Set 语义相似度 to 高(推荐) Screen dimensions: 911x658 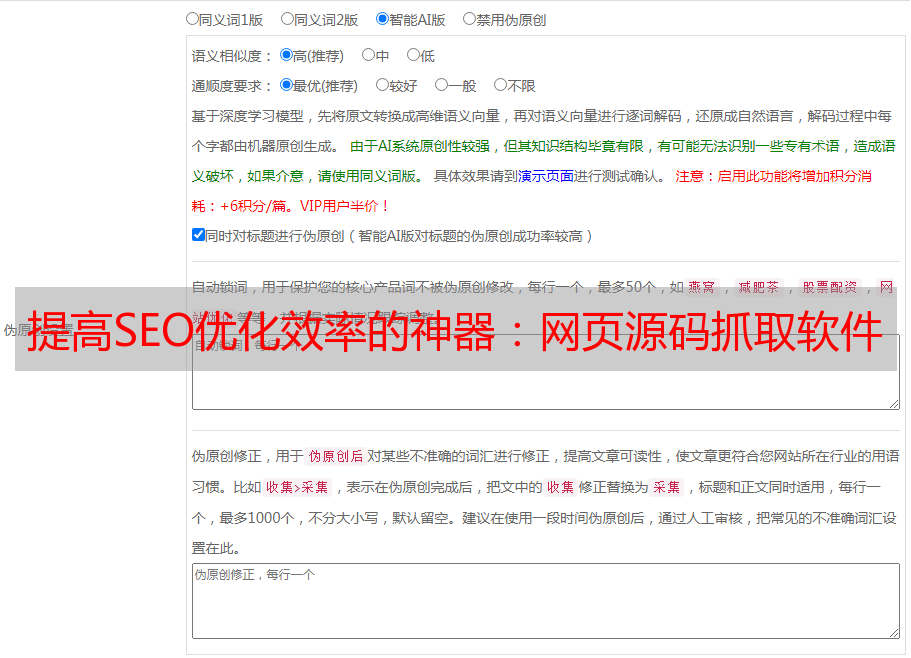[x=286, y=55]
